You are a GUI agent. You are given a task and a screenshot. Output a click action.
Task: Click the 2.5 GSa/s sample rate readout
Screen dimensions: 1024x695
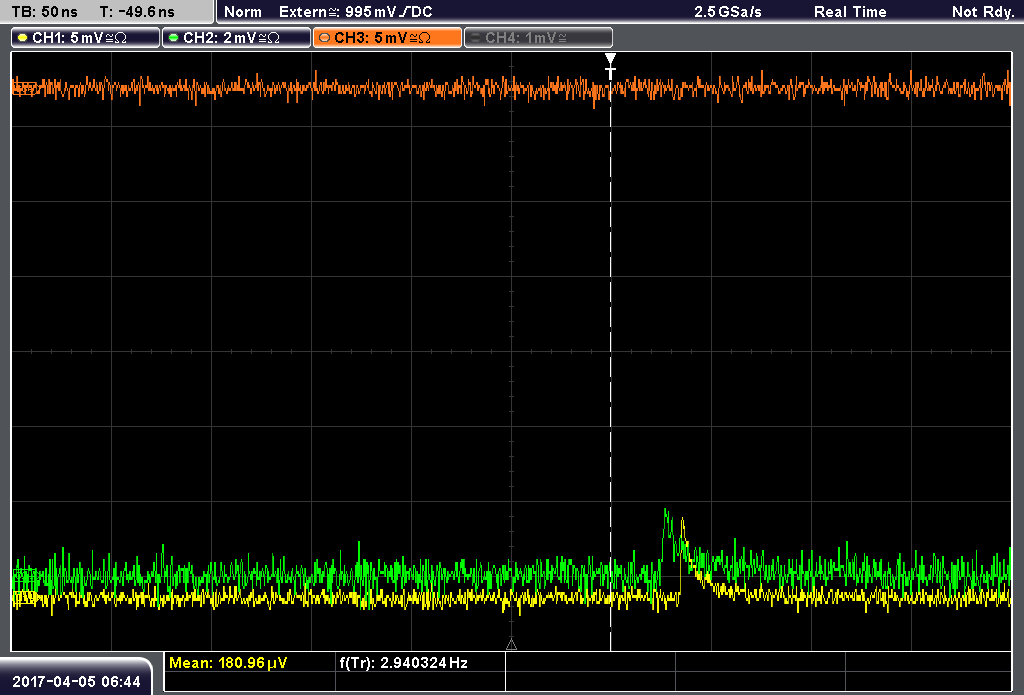click(728, 12)
